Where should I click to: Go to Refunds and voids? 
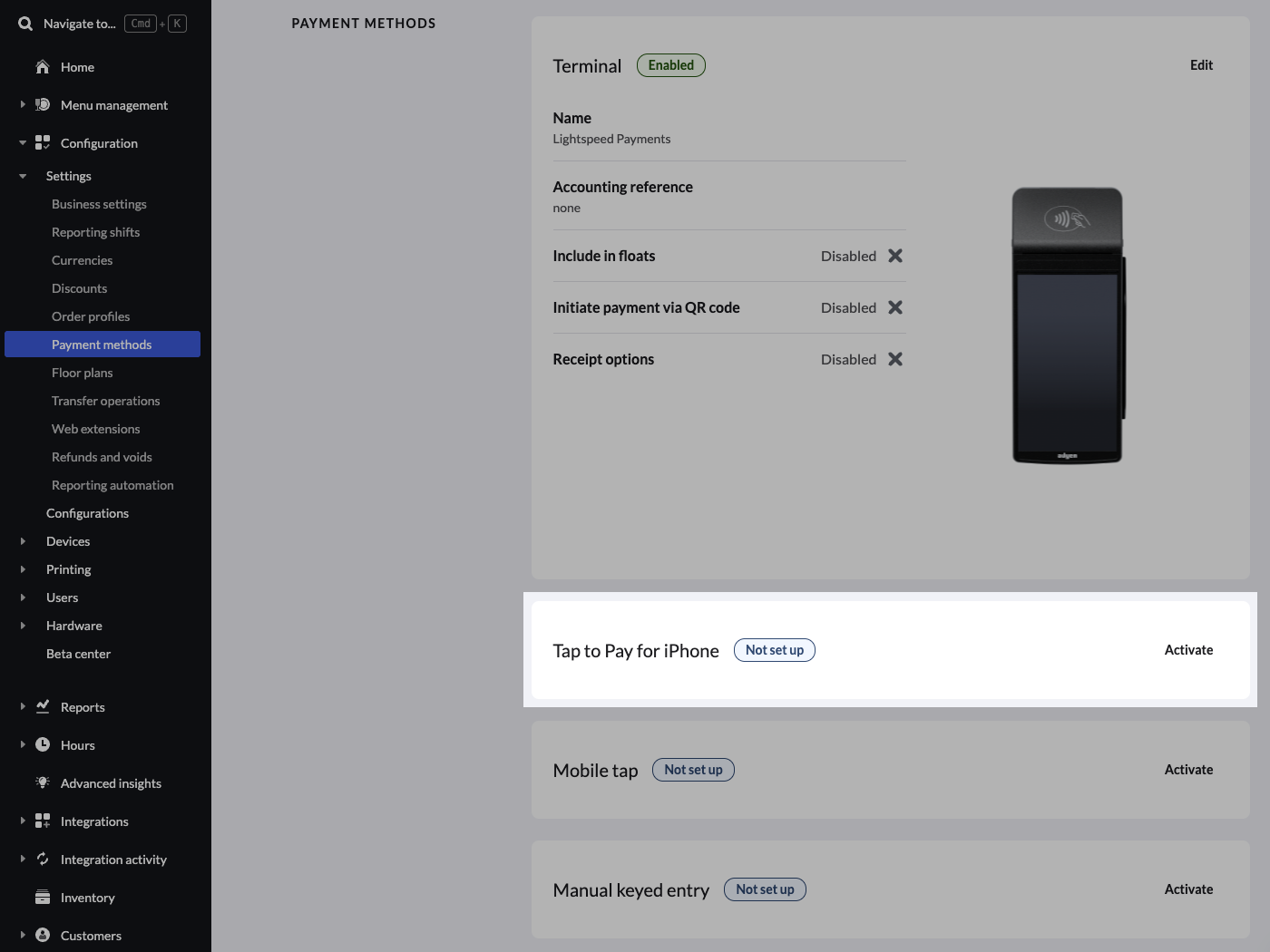point(102,457)
